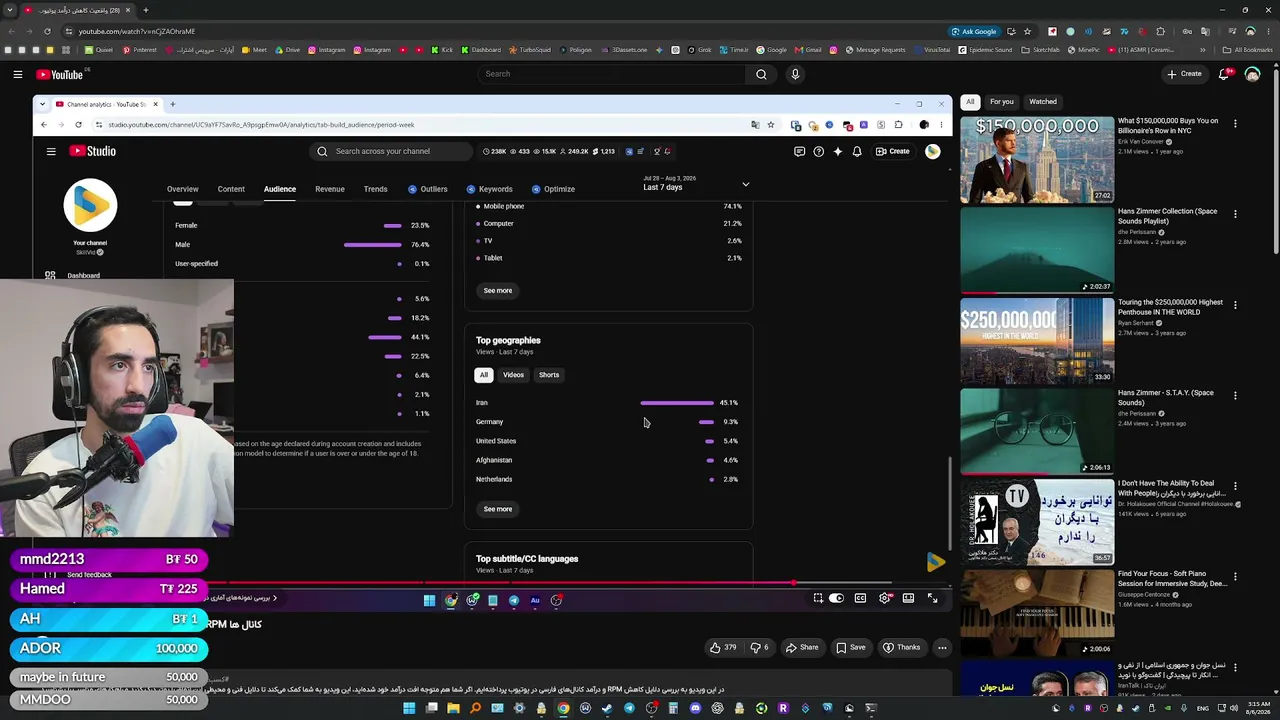
Task: Open the Windows Start button on taskbar
Action: coord(409,708)
